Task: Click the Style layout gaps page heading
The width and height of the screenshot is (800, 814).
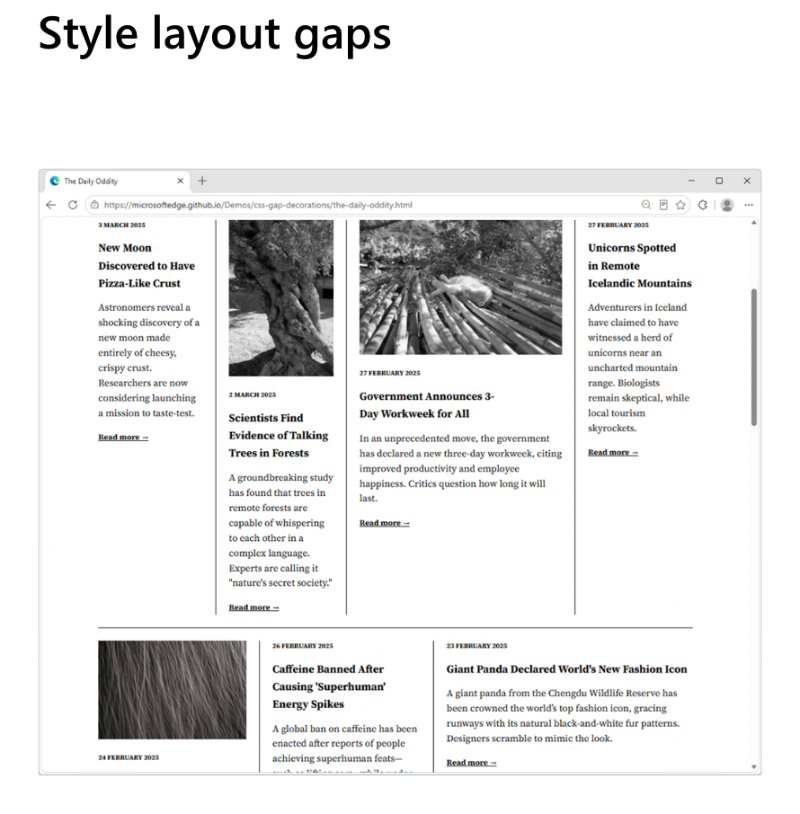Action: click(214, 35)
